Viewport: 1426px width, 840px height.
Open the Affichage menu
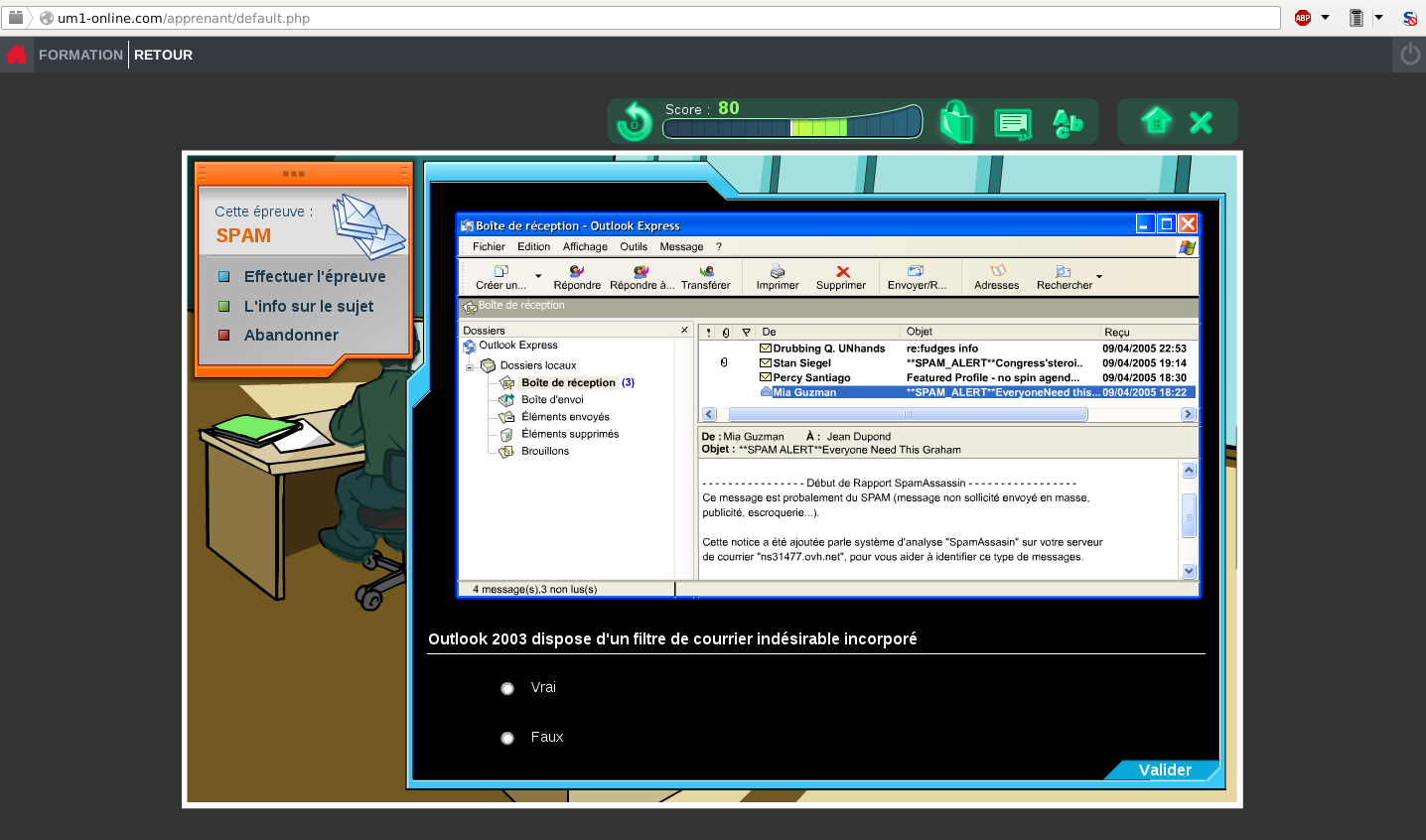pyautogui.click(x=585, y=246)
